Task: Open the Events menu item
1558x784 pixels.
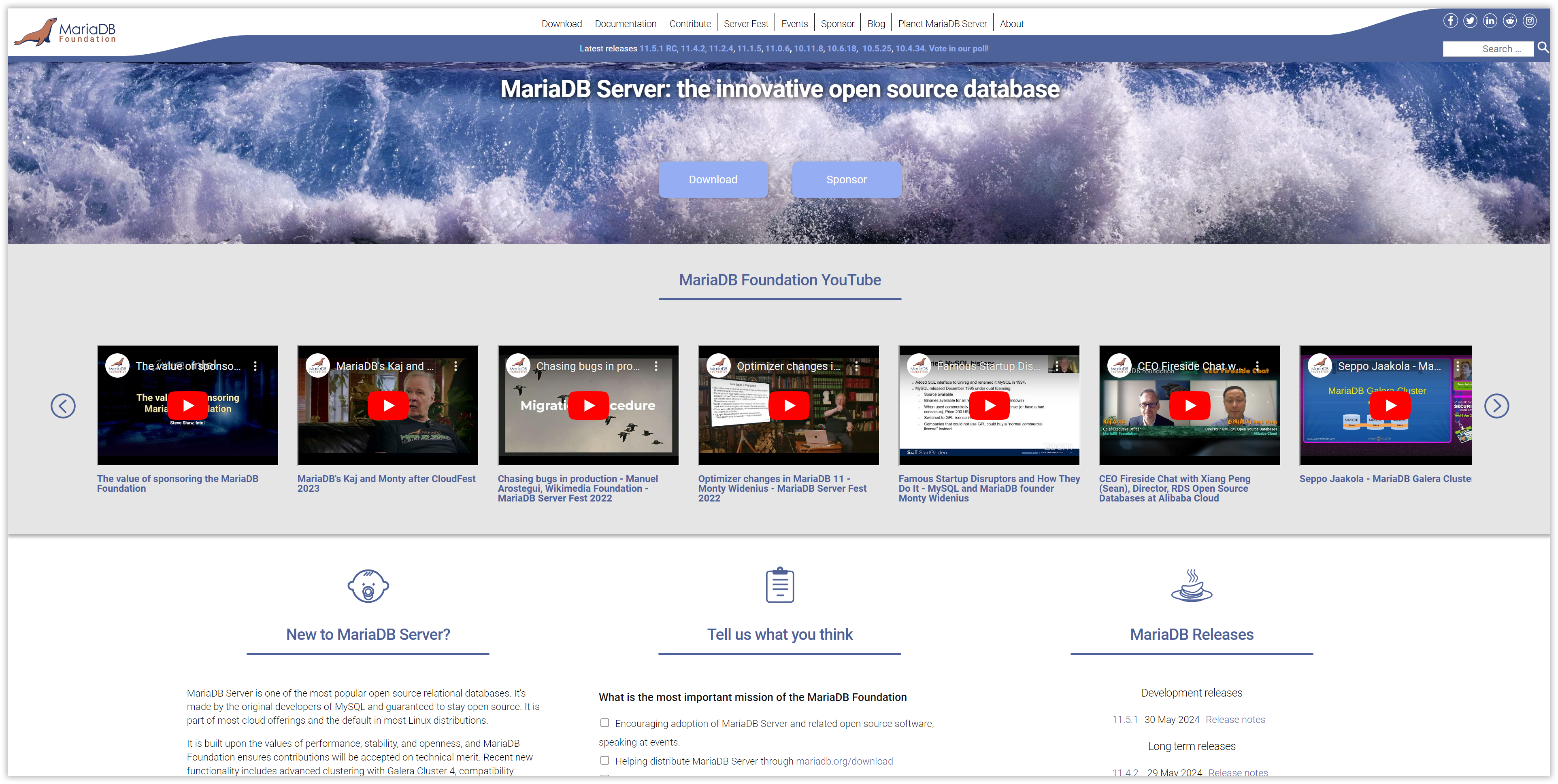Action: coord(794,23)
